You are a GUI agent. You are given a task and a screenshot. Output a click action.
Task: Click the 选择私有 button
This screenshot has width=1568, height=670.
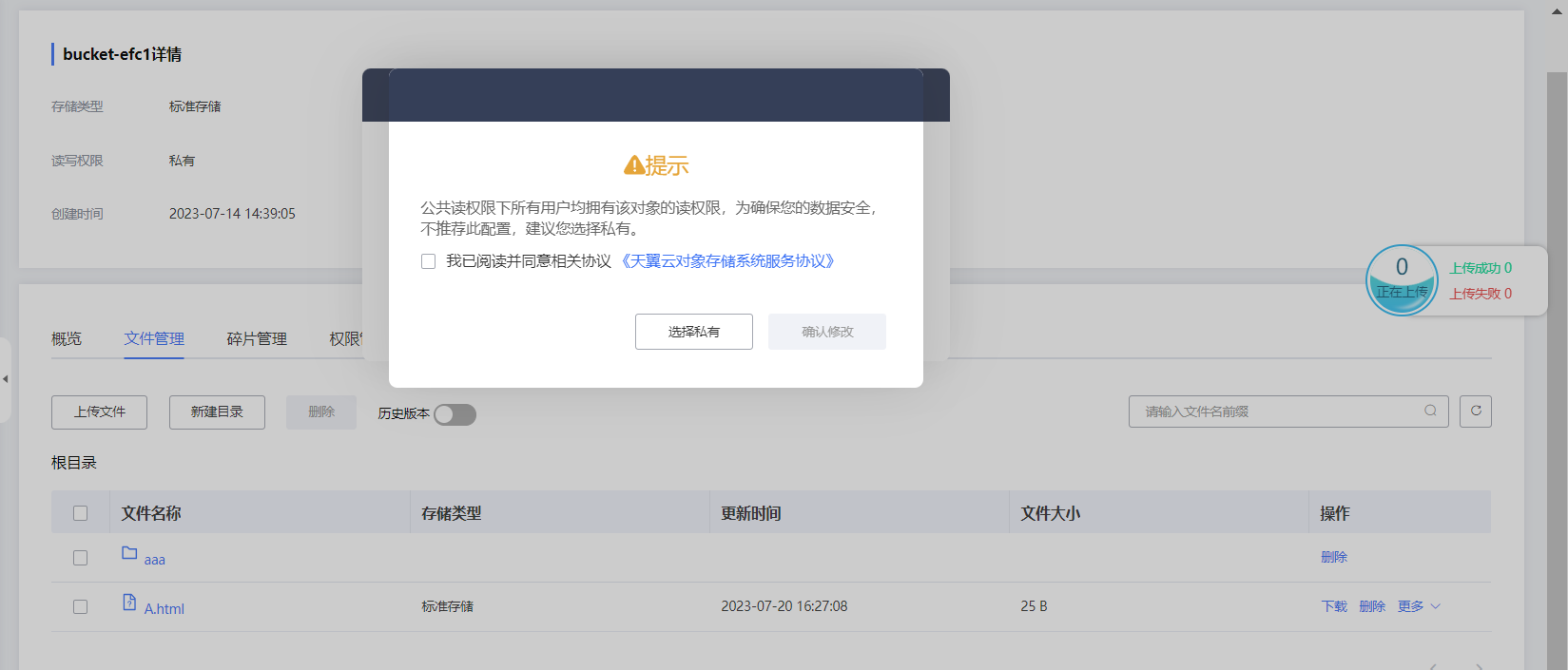(x=694, y=332)
